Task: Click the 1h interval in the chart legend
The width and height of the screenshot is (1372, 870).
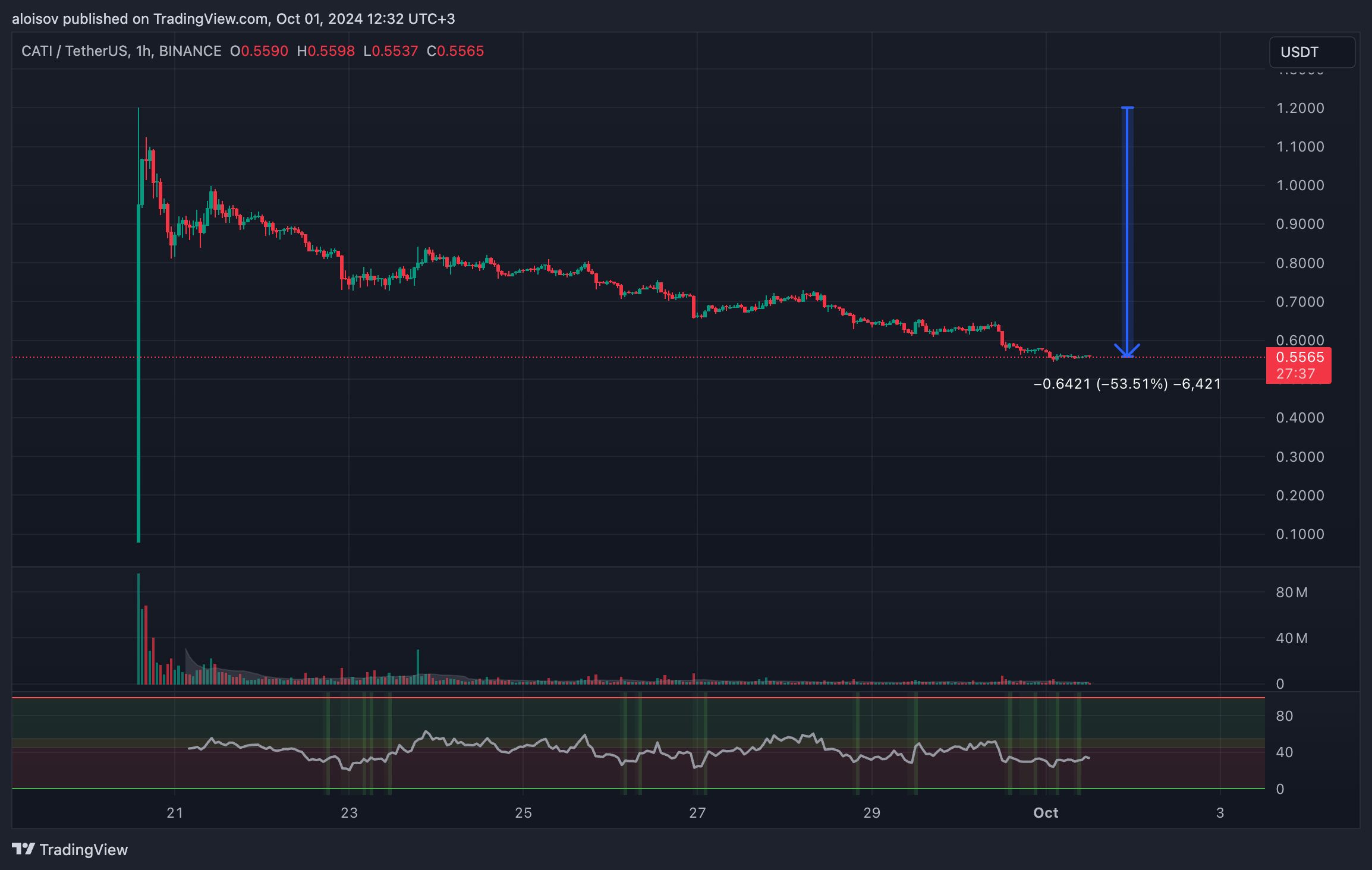Action: [x=143, y=51]
